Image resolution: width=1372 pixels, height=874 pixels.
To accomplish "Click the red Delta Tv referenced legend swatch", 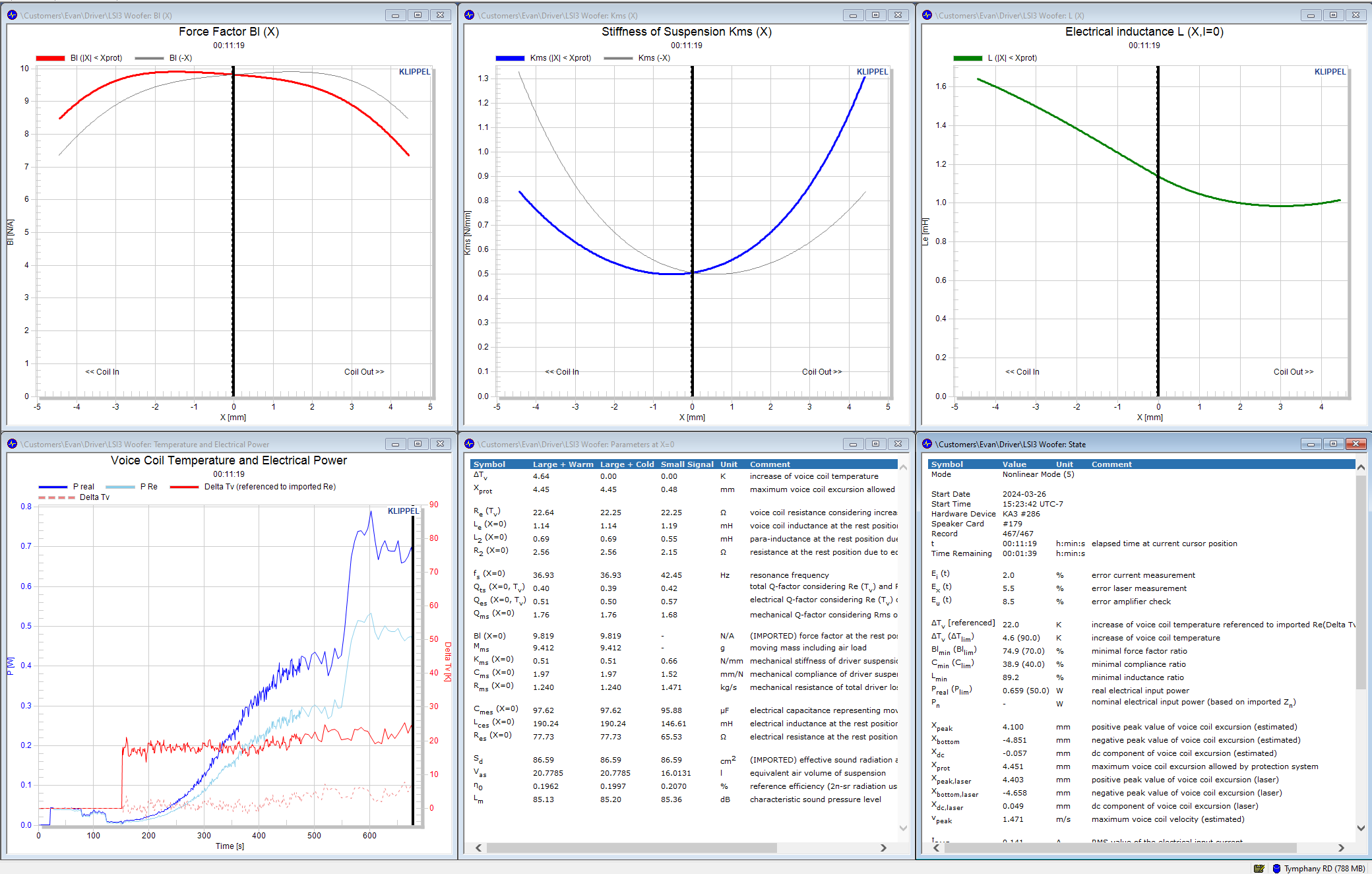I will (184, 487).
